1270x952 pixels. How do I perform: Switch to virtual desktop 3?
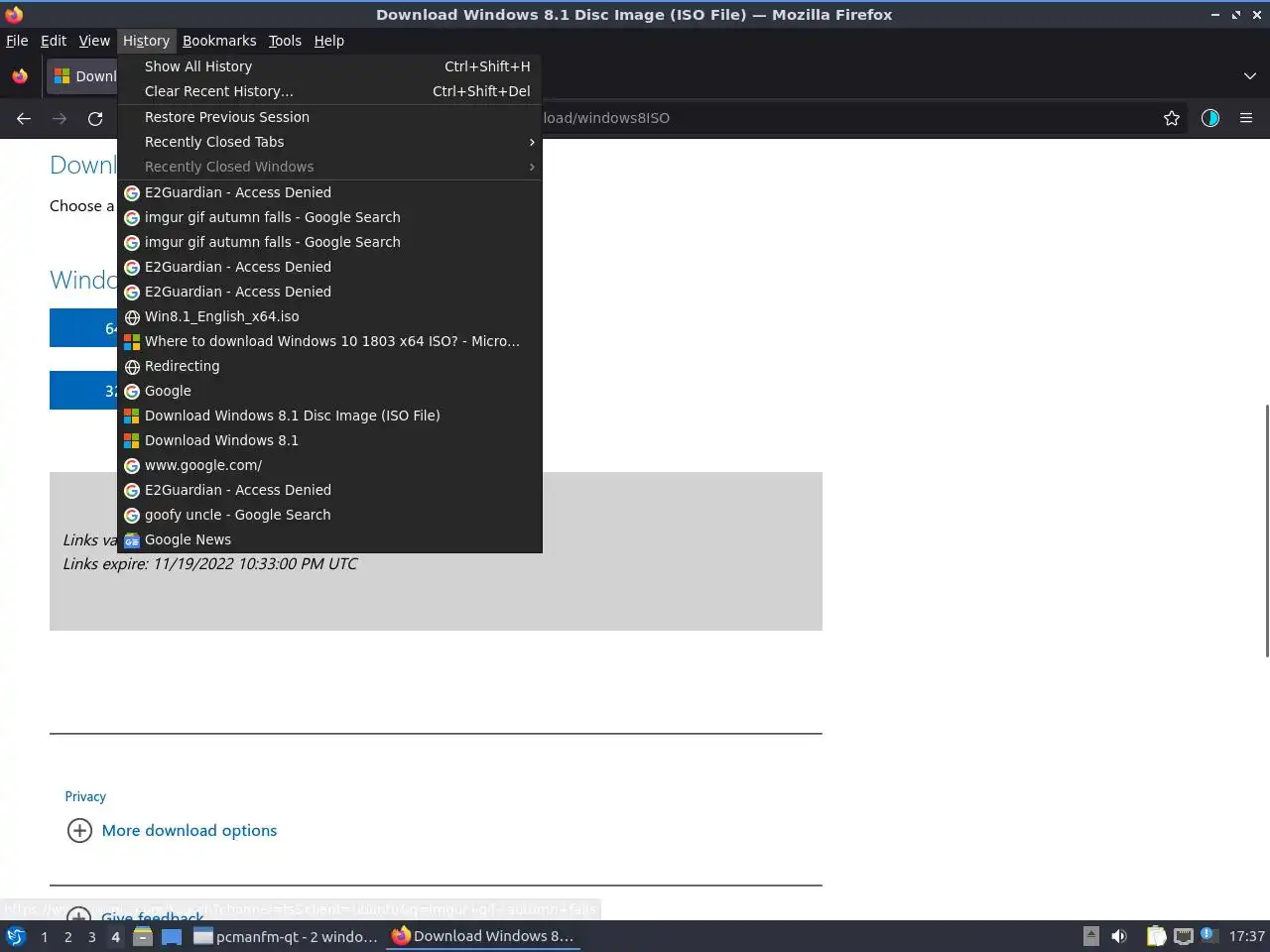(92, 936)
